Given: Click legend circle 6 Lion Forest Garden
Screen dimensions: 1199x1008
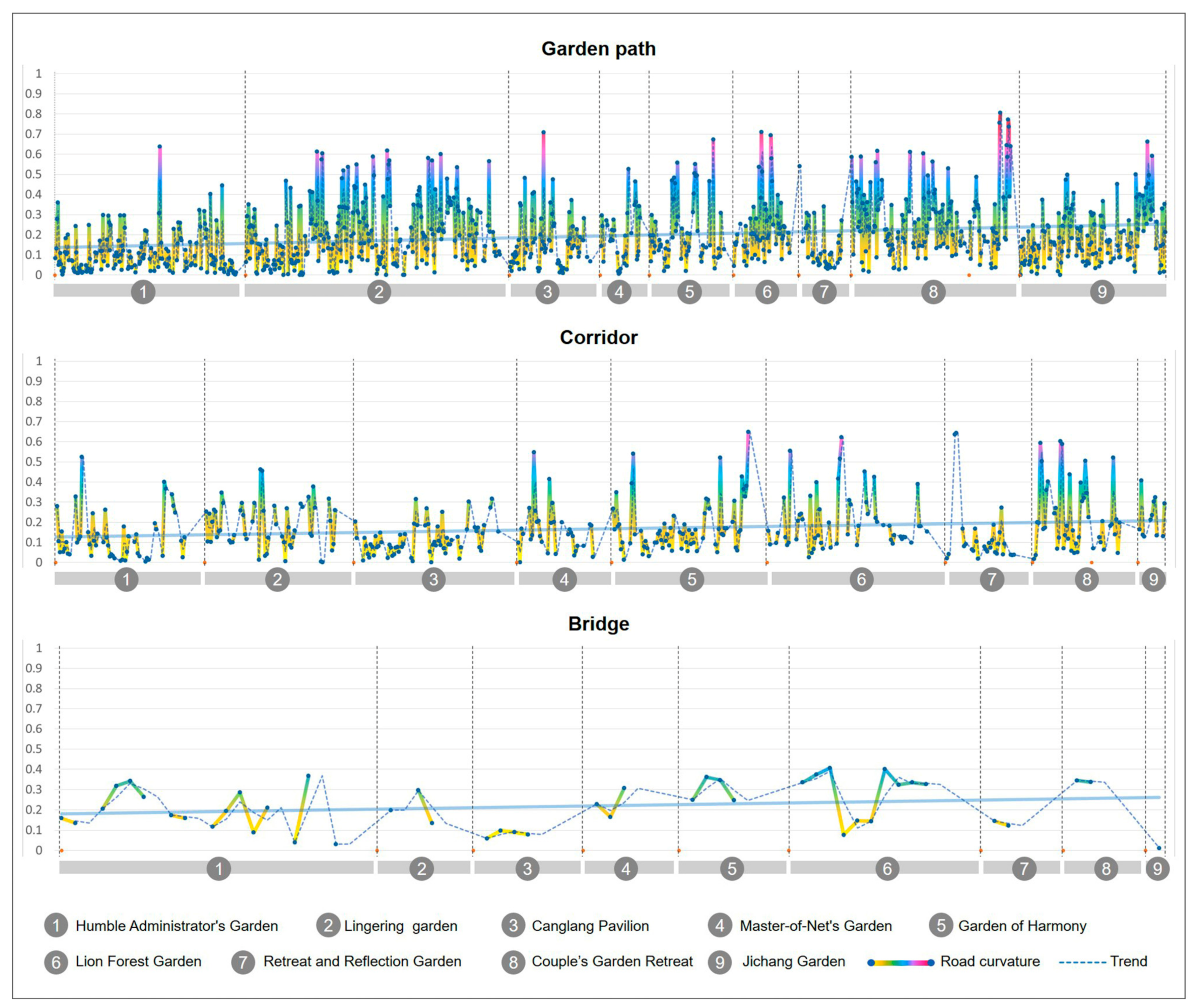Looking at the screenshot, I should pos(56,962).
